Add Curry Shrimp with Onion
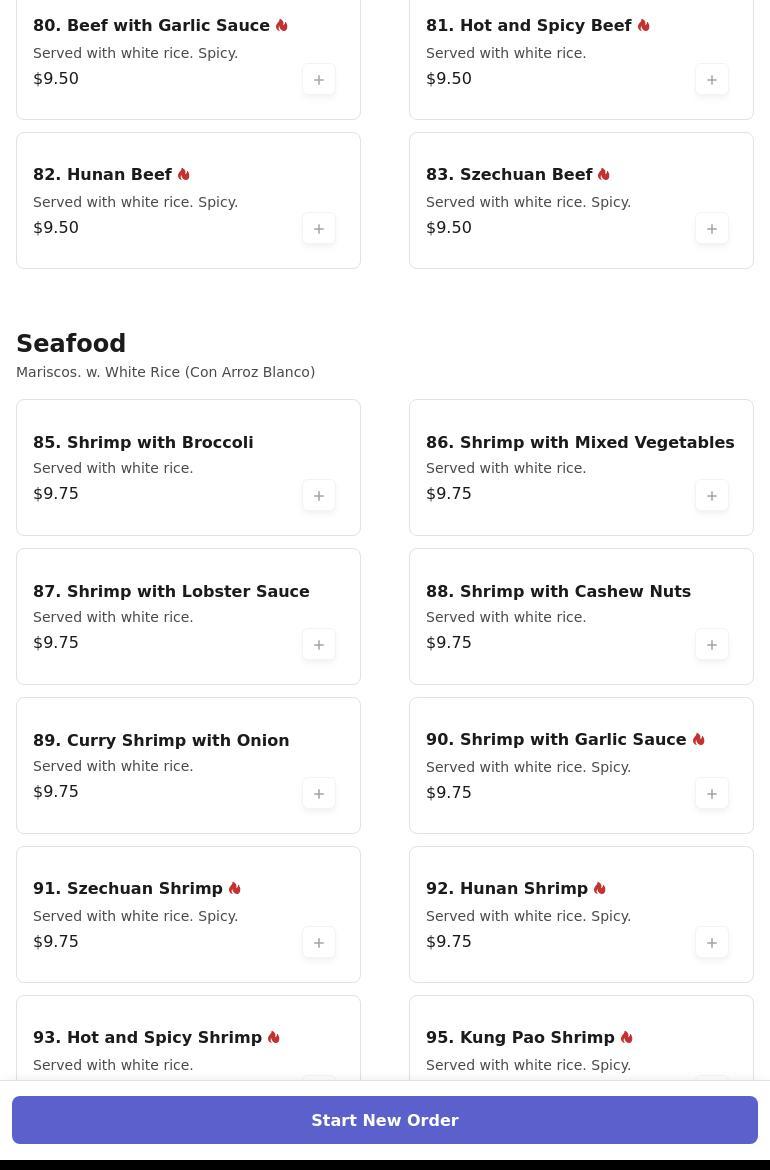 [x=319, y=794]
